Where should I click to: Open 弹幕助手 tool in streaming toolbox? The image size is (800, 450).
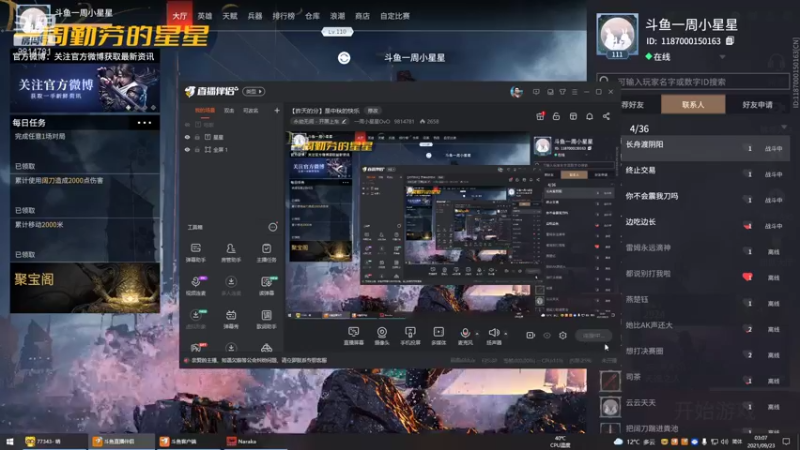[195, 253]
